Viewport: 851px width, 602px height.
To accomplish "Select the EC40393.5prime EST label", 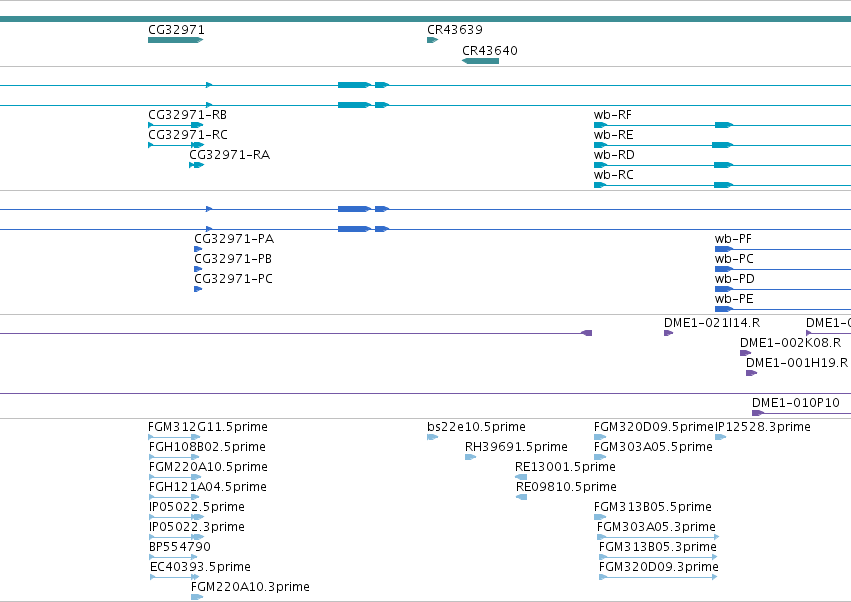I will (x=200, y=567).
